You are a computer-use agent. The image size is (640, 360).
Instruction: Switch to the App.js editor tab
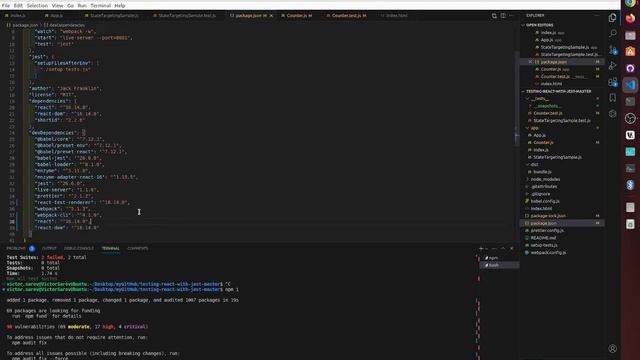(x=56, y=16)
